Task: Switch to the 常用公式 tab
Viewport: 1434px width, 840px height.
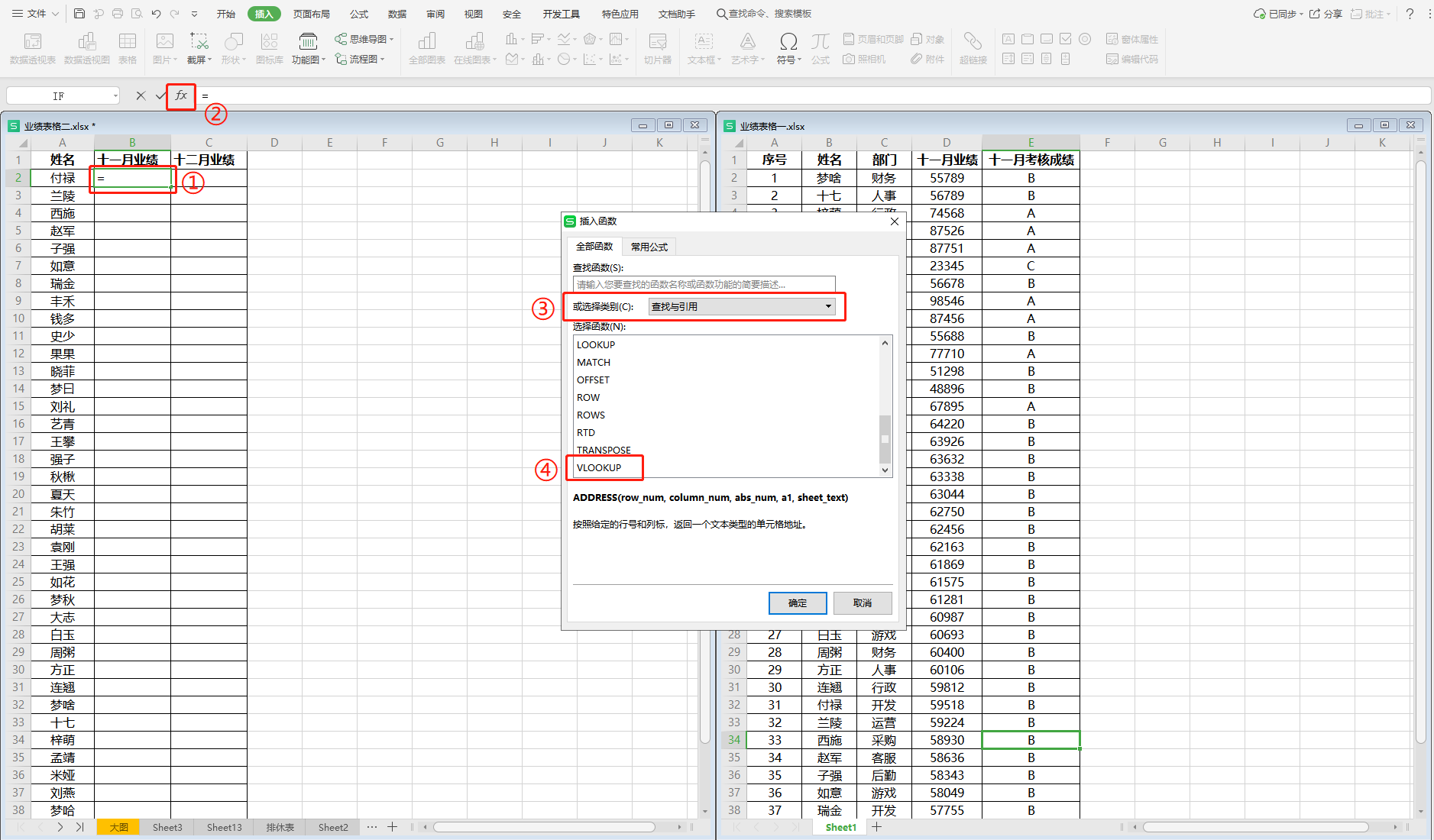Action: pos(649,247)
